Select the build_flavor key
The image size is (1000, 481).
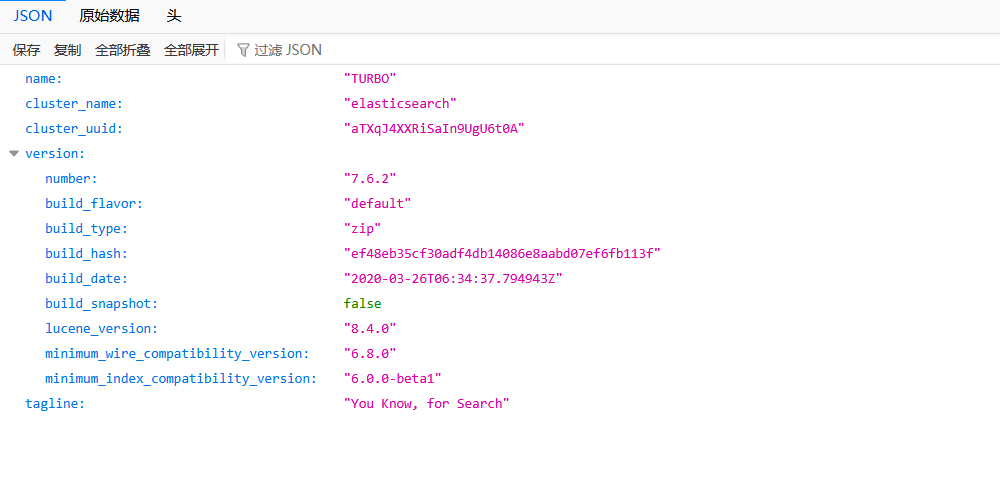94,204
